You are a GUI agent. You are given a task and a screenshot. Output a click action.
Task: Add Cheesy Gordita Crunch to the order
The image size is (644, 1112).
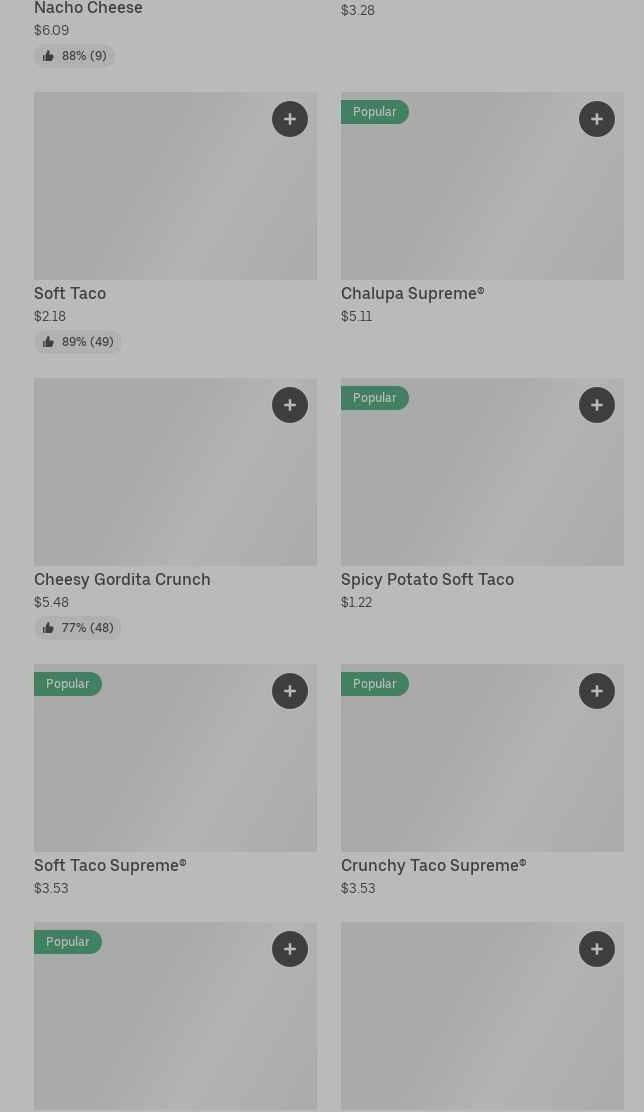290,405
